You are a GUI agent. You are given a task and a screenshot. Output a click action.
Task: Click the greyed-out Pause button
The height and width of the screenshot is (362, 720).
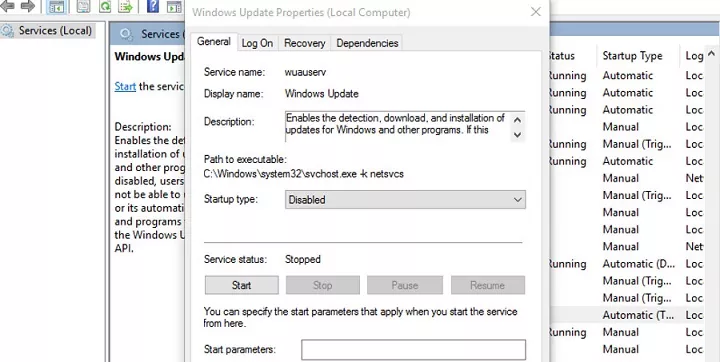click(x=405, y=285)
